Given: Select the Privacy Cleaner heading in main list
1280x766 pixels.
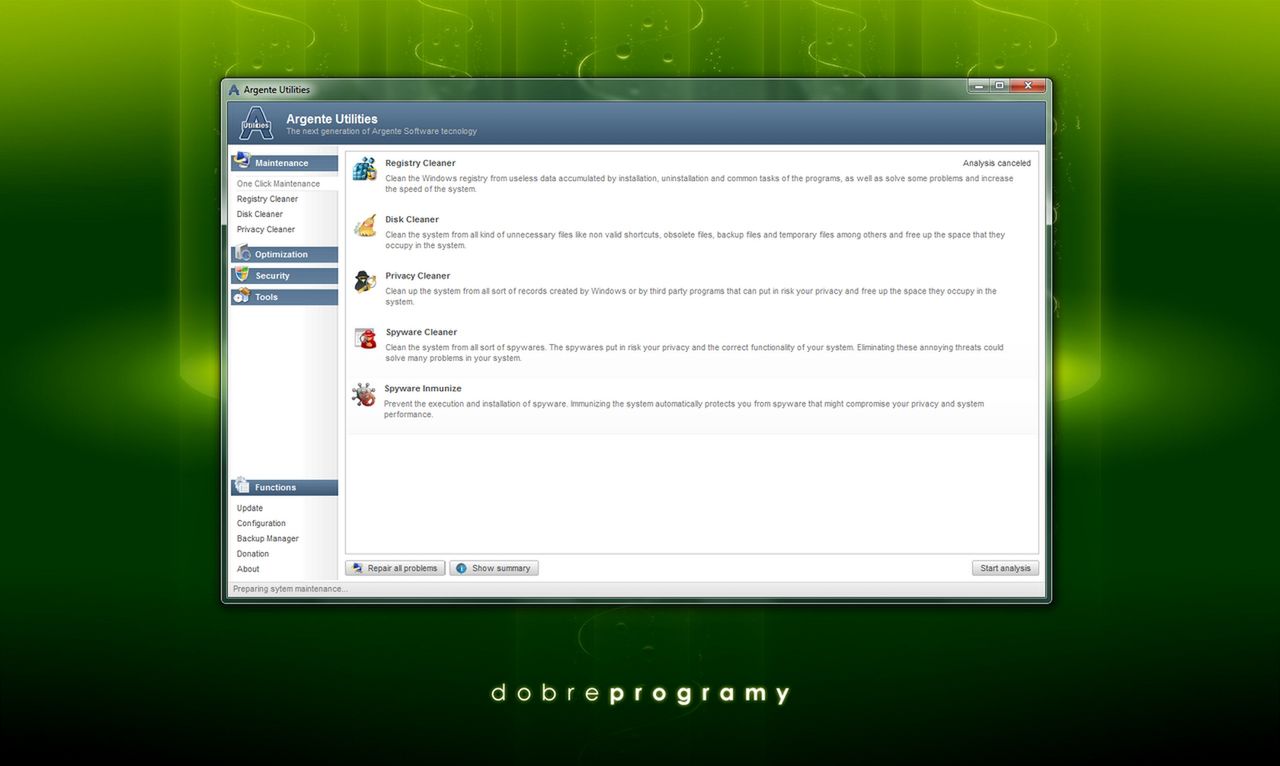Looking at the screenshot, I should (x=418, y=275).
